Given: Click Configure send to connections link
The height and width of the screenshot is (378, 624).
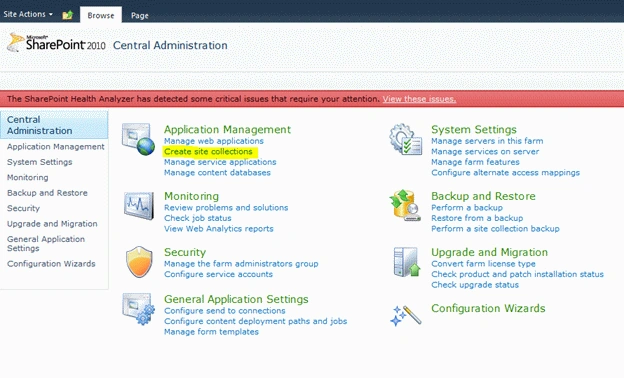Looking at the screenshot, I should click(224, 311).
